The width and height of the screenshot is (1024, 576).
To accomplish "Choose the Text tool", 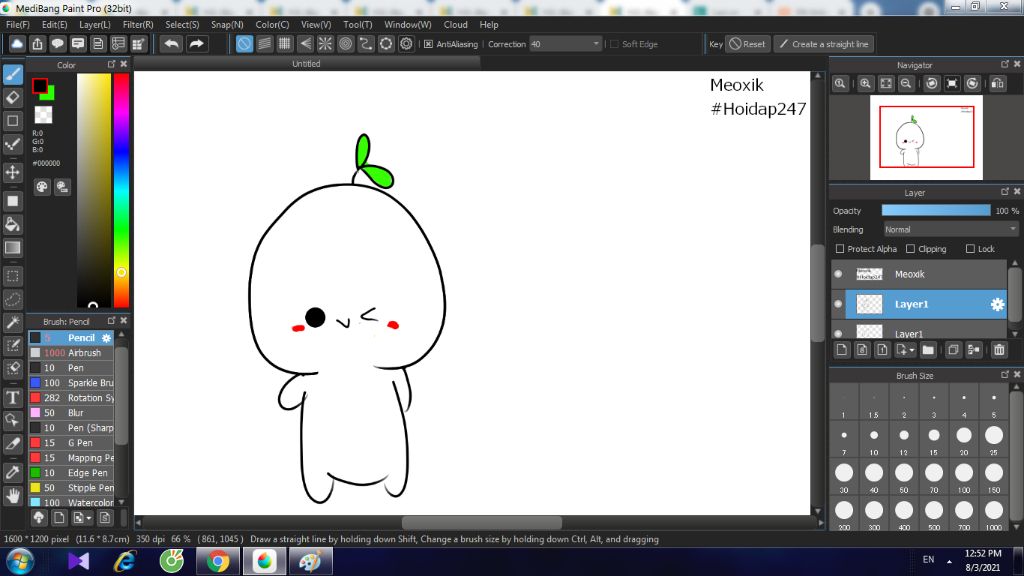I will [x=12, y=397].
